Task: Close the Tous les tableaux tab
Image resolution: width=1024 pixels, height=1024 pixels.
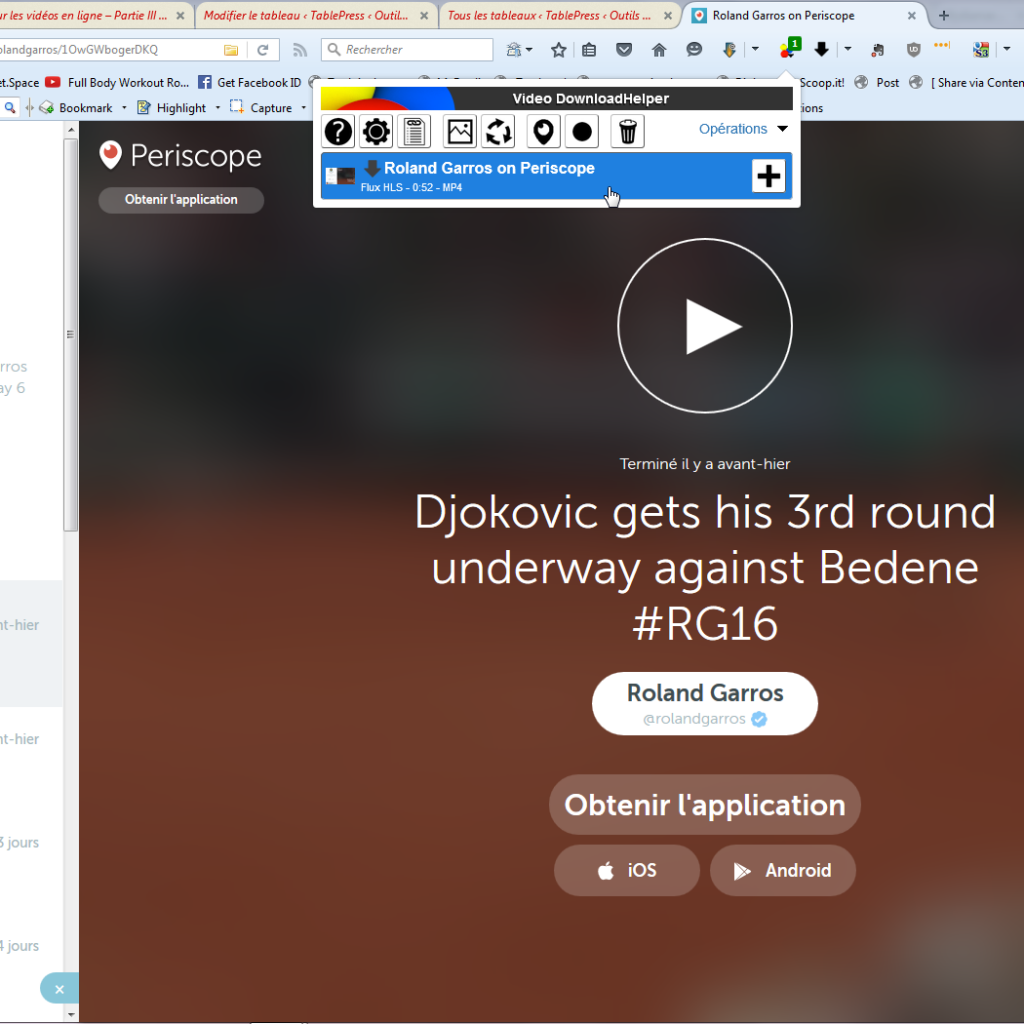Action: (x=667, y=16)
